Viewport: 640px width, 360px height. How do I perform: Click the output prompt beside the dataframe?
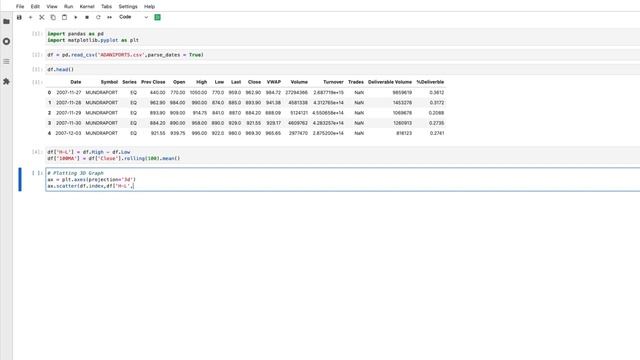click(x=37, y=82)
